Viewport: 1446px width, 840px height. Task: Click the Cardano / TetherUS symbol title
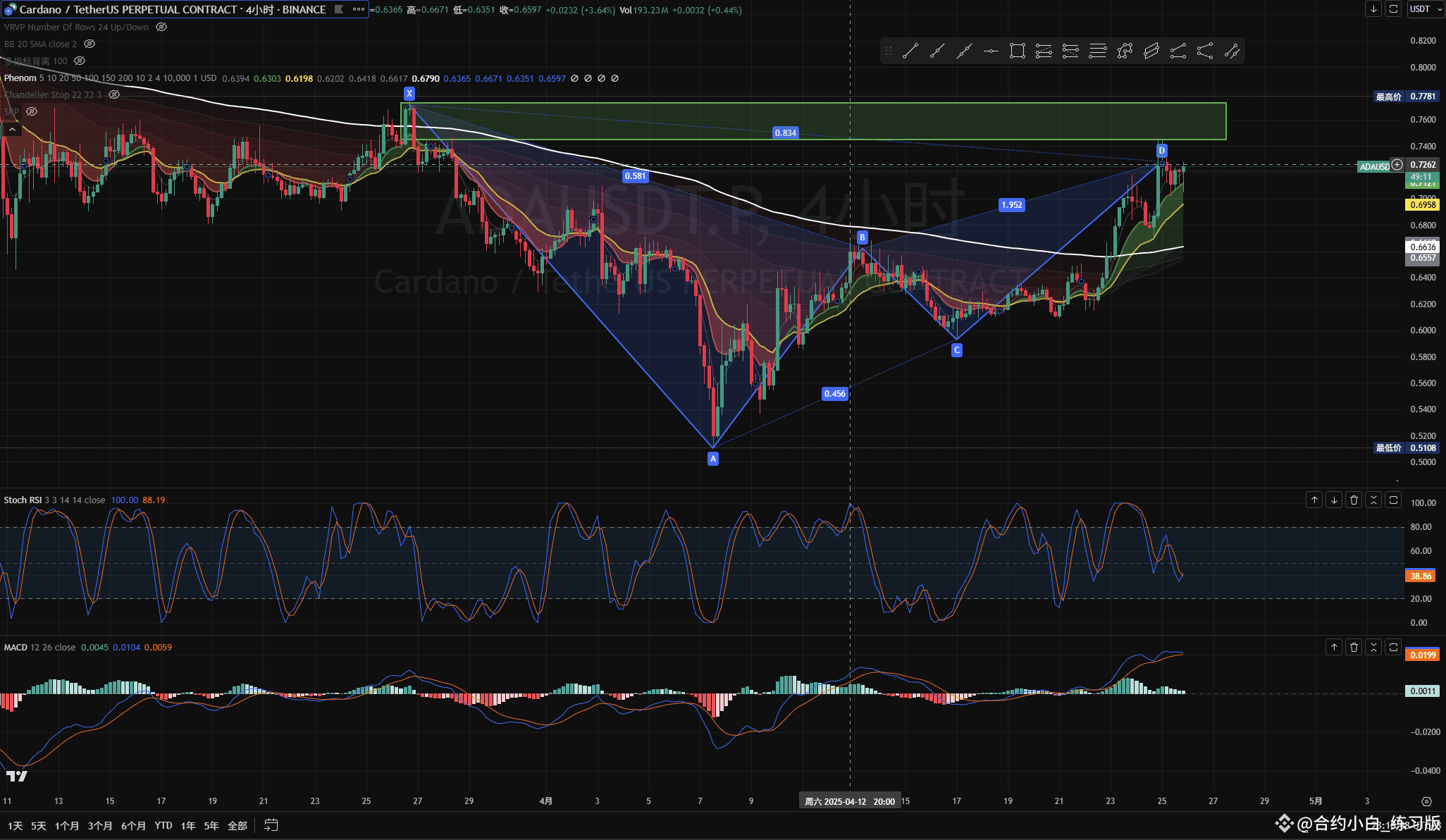(x=173, y=10)
